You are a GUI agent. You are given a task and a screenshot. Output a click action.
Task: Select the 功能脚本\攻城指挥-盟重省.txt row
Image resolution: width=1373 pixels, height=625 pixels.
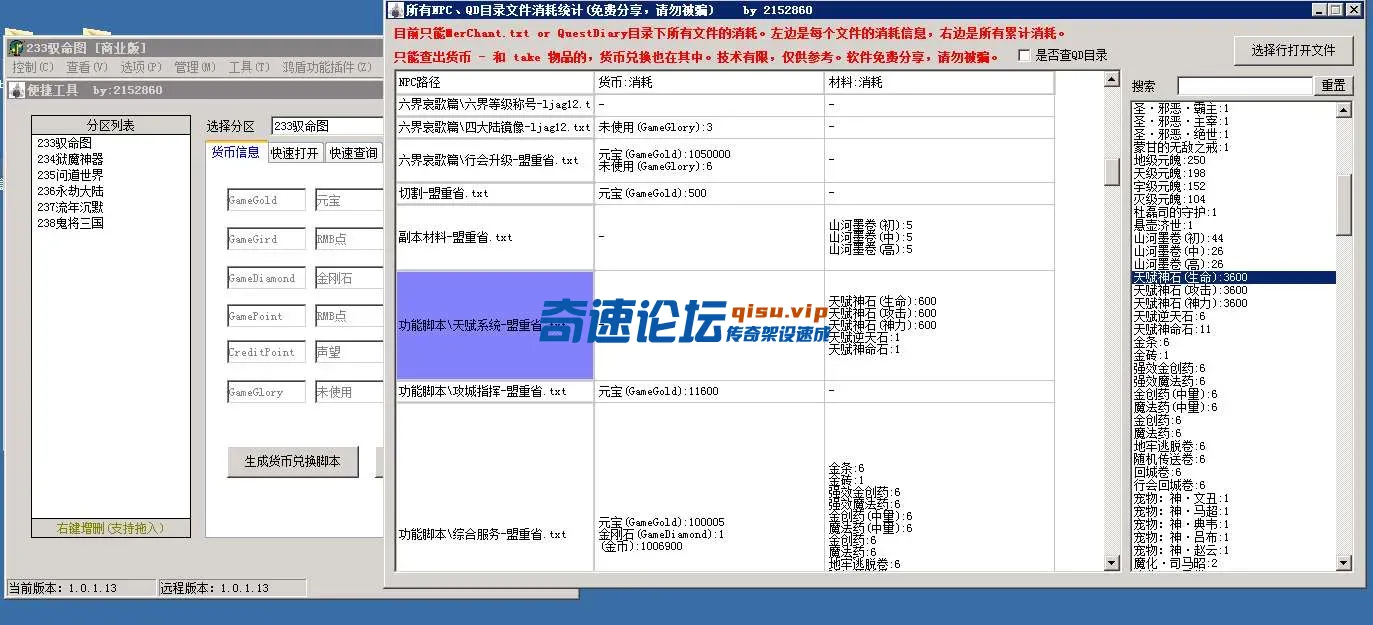[x=725, y=391]
